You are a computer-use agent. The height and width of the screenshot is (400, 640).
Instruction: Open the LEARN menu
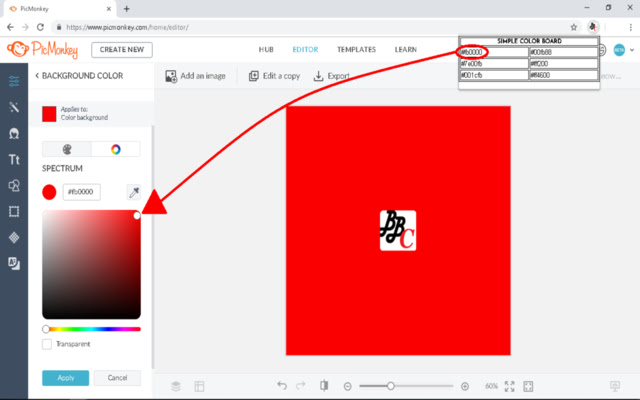click(x=406, y=49)
